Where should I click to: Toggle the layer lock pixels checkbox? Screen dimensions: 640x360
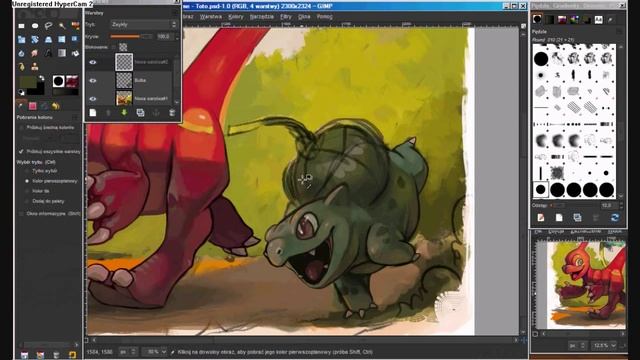pos(114,47)
